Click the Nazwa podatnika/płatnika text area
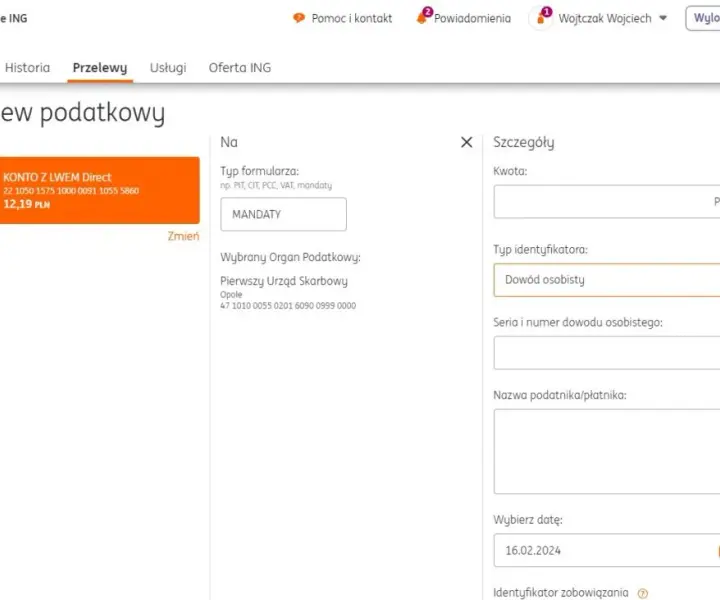Image resolution: width=720 pixels, height=600 pixels. click(607, 452)
